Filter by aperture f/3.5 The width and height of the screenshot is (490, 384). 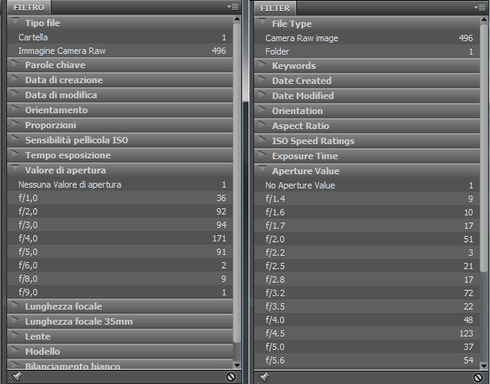(x=367, y=306)
